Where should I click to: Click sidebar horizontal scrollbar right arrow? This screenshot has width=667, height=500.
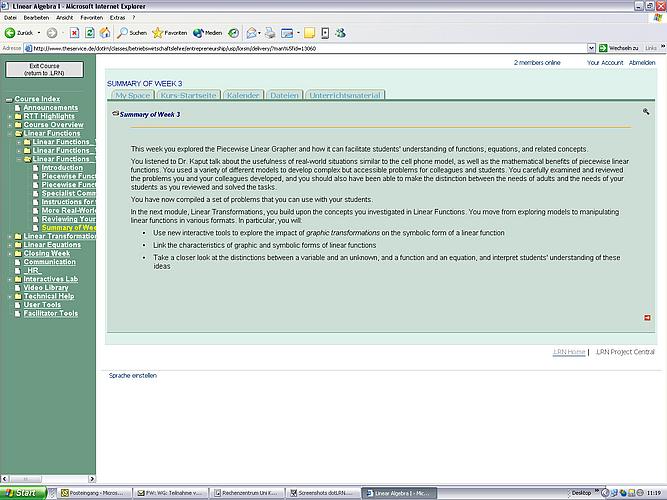click(x=91, y=479)
